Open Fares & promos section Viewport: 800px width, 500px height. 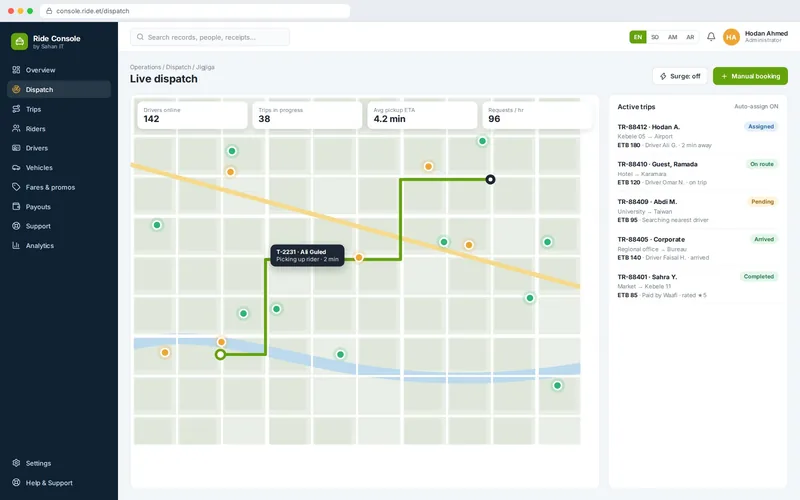[59, 187]
